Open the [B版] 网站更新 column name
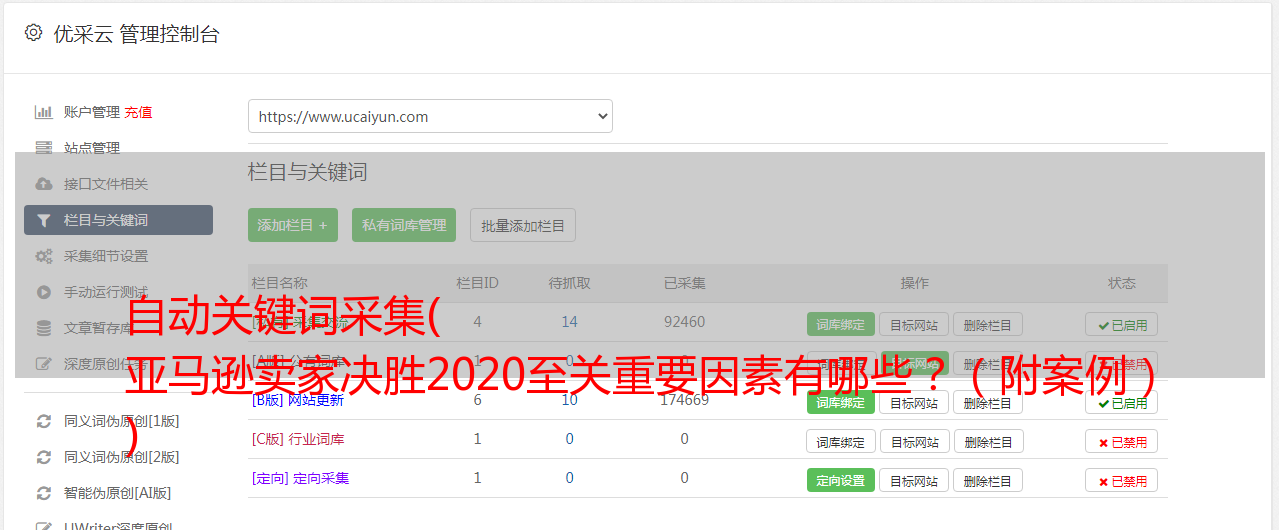The width and height of the screenshot is (1279, 530). 297,400
